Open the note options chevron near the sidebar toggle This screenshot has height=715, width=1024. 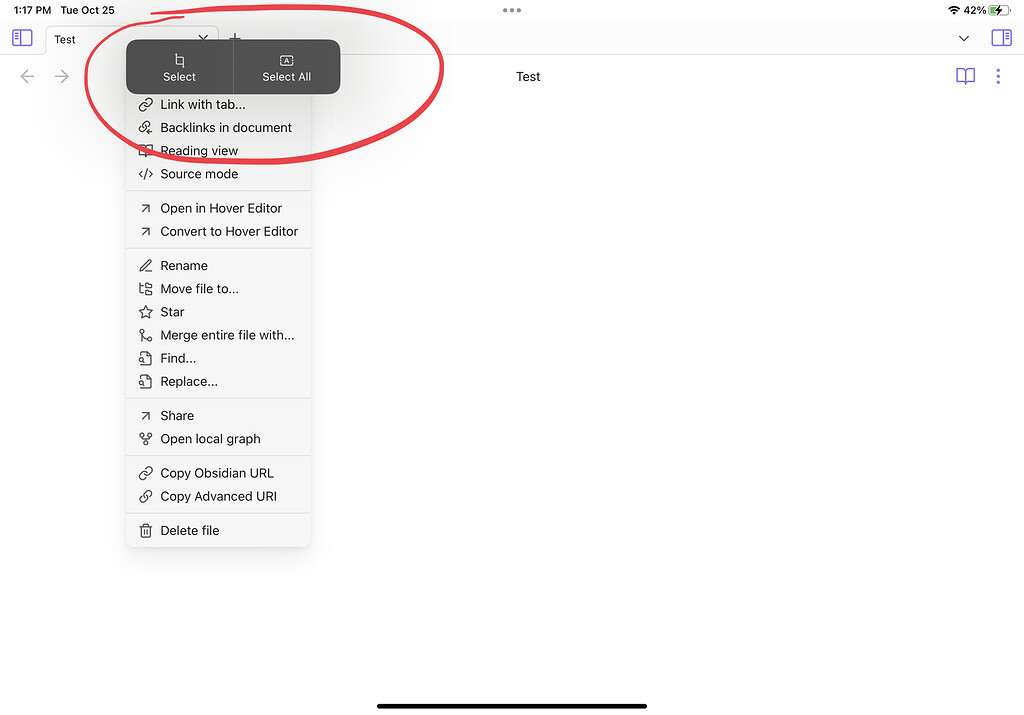[x=963, y=38]
